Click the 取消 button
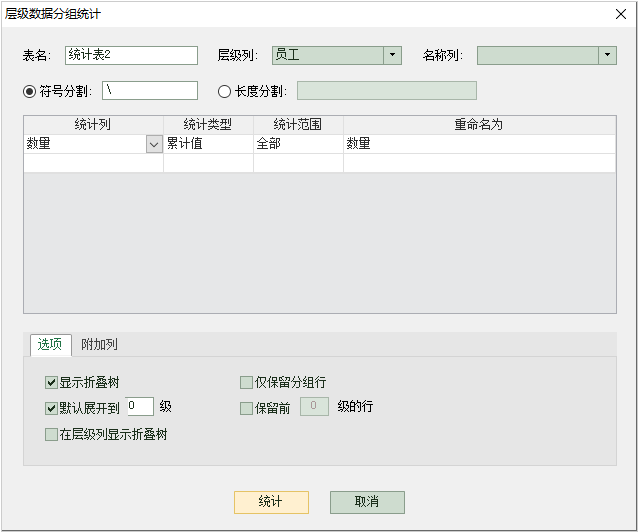 coord(367,502)
